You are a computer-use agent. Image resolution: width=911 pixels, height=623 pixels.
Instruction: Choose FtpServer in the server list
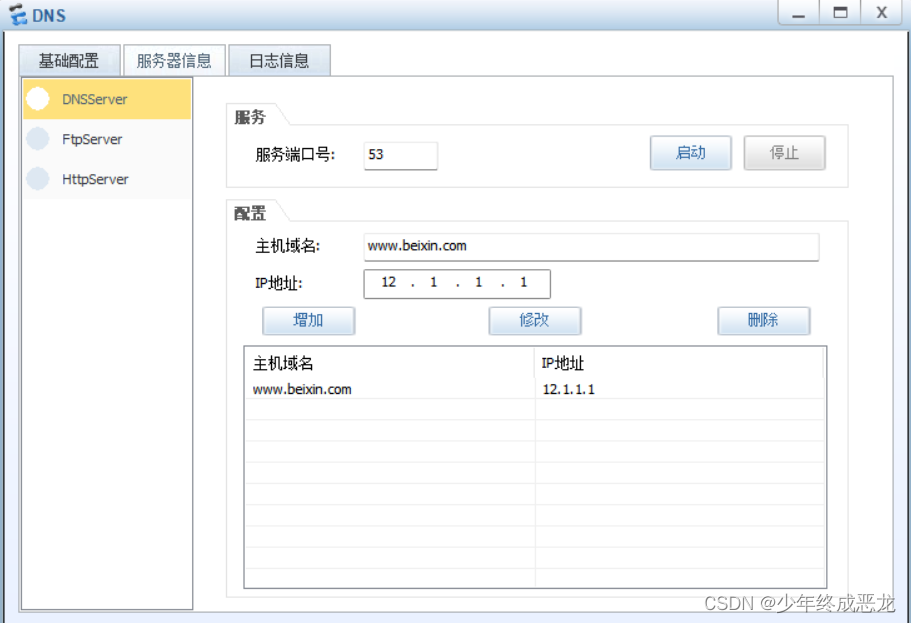click(x=107, y=139)
